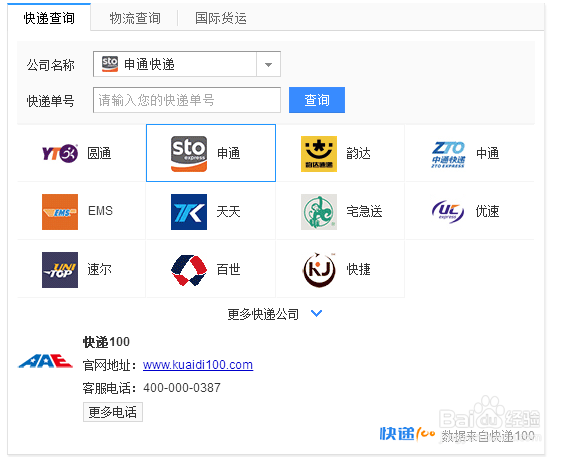This screenshot has width=573, height=457.
Task: Open the 公司名称 dropdown arrow
Action: (269, 64)
